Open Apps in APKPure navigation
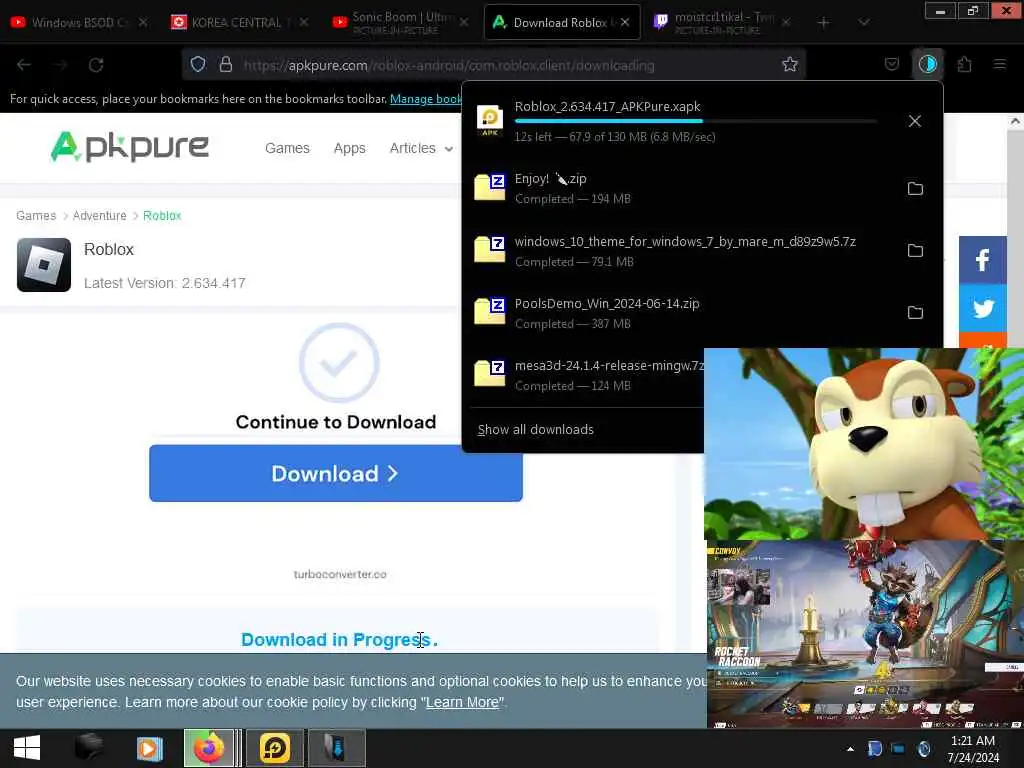The width and height of the screenshot is (1024, 768). click(349, 148)
